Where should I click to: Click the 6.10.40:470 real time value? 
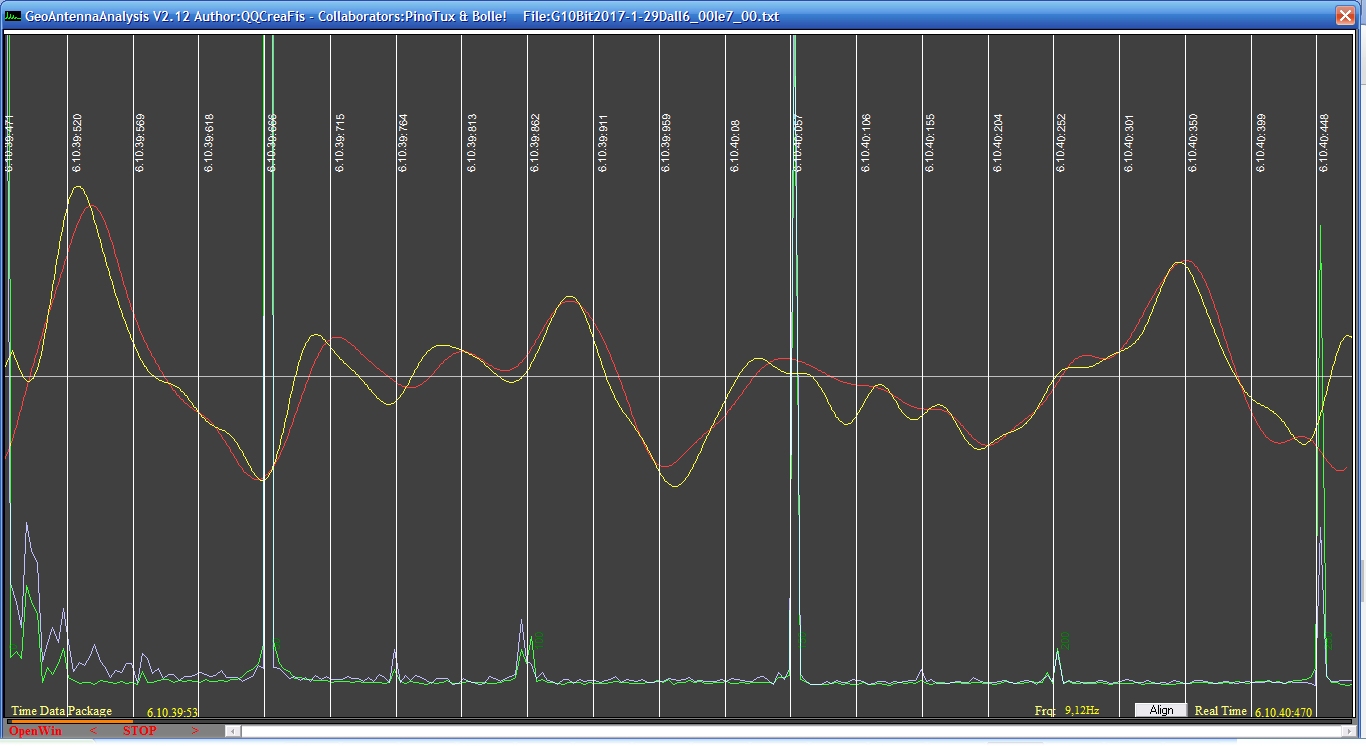[1283, 713]
